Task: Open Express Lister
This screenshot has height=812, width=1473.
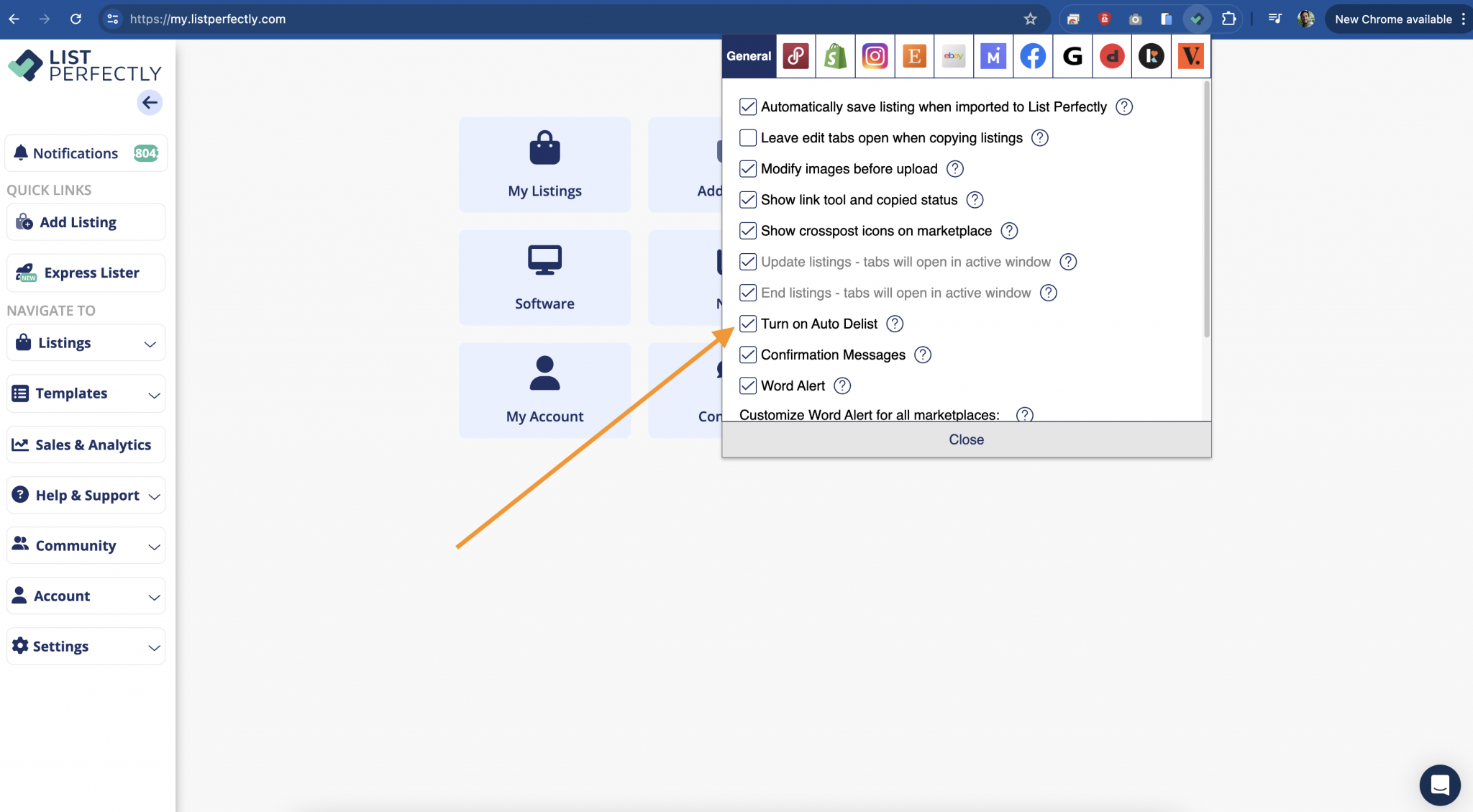Action: [x=86, y=273]
